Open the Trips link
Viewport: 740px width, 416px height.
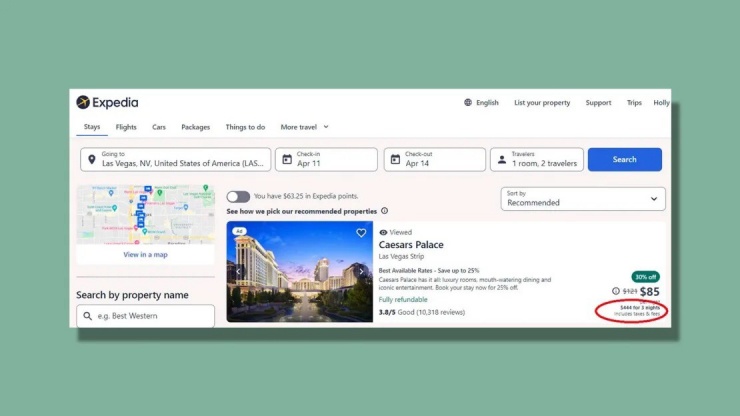click(634, 102)
